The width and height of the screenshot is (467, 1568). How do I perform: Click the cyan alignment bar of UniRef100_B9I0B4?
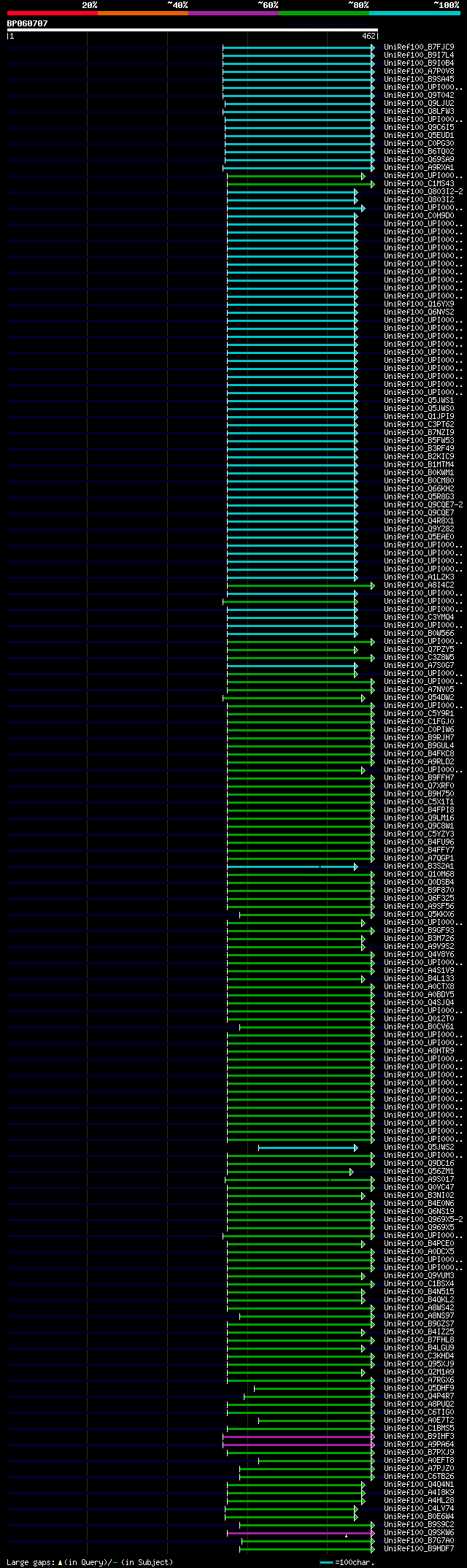298,64
